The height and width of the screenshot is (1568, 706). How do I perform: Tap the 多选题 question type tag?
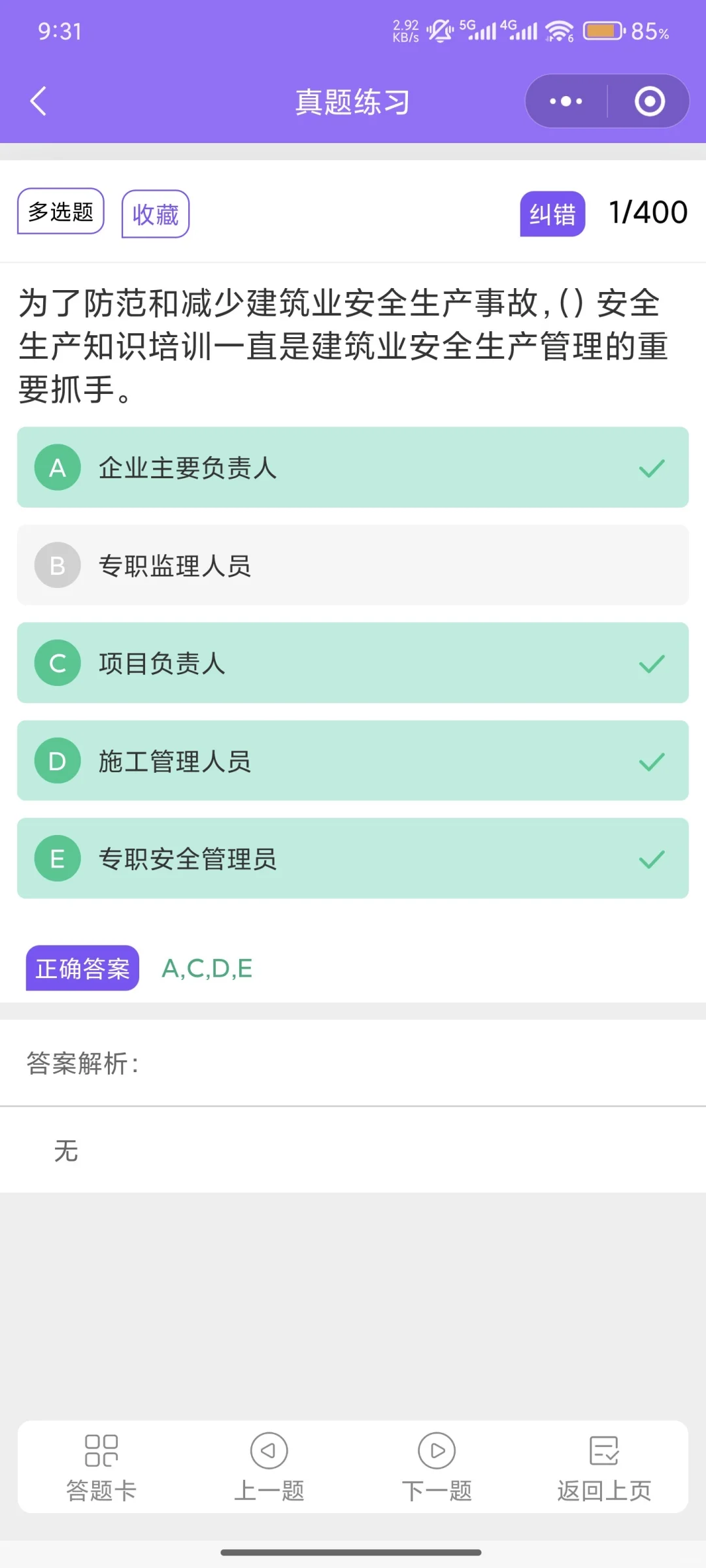coord(61,211)
